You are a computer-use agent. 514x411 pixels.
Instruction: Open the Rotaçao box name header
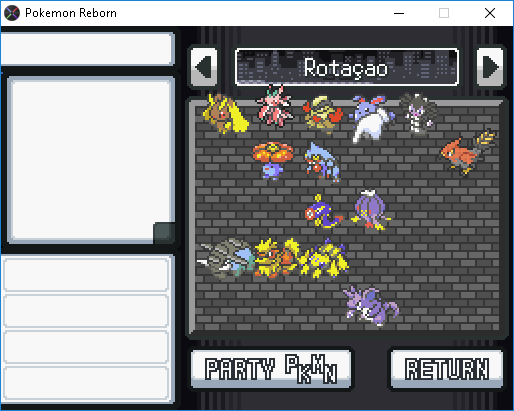(x=347, y=67)
